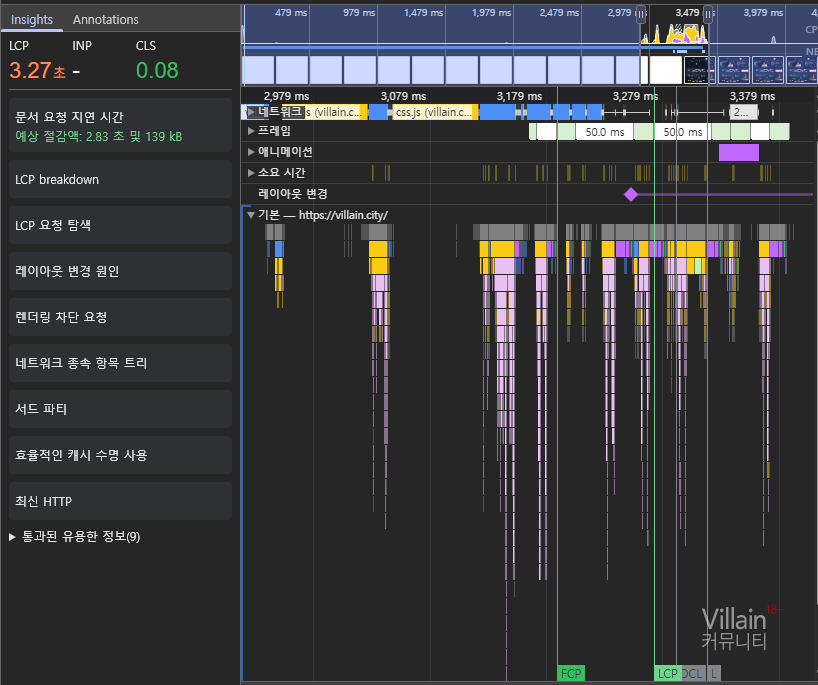Expand the 애니메이션 track

tap(251, 152)
